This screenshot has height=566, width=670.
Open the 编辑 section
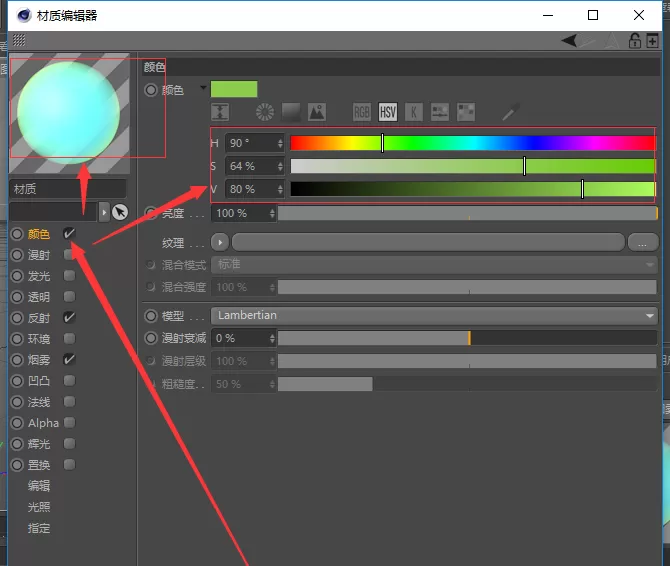(39, 486)
